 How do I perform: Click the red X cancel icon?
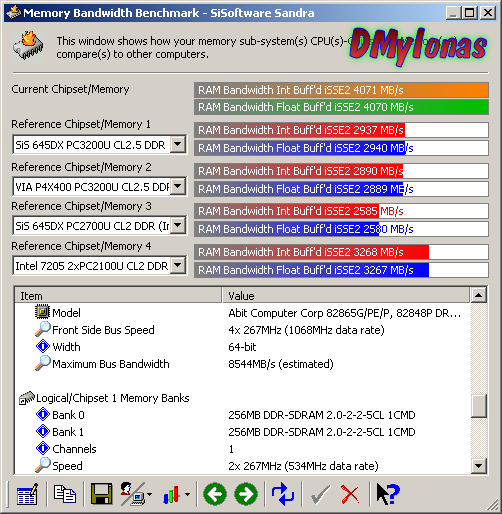pyautogui.click(x=350, y=494)
